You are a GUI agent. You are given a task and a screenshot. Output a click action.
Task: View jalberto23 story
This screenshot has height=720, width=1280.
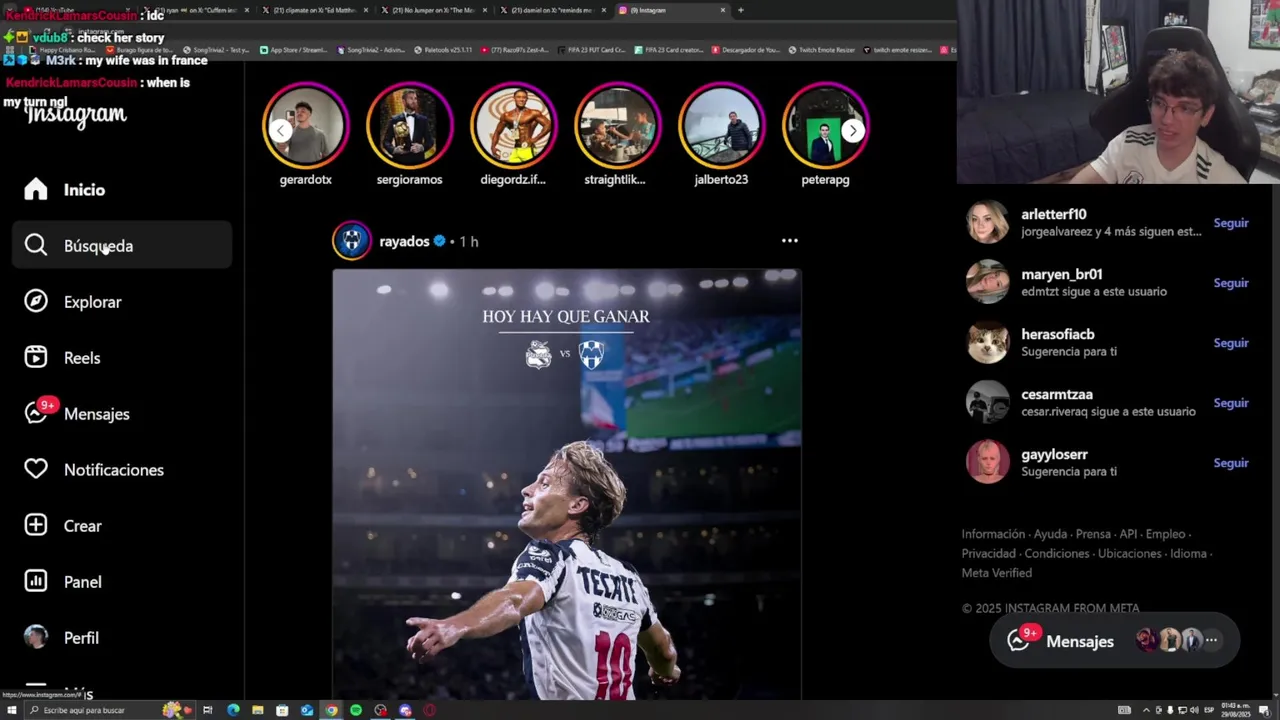[721, 126]
